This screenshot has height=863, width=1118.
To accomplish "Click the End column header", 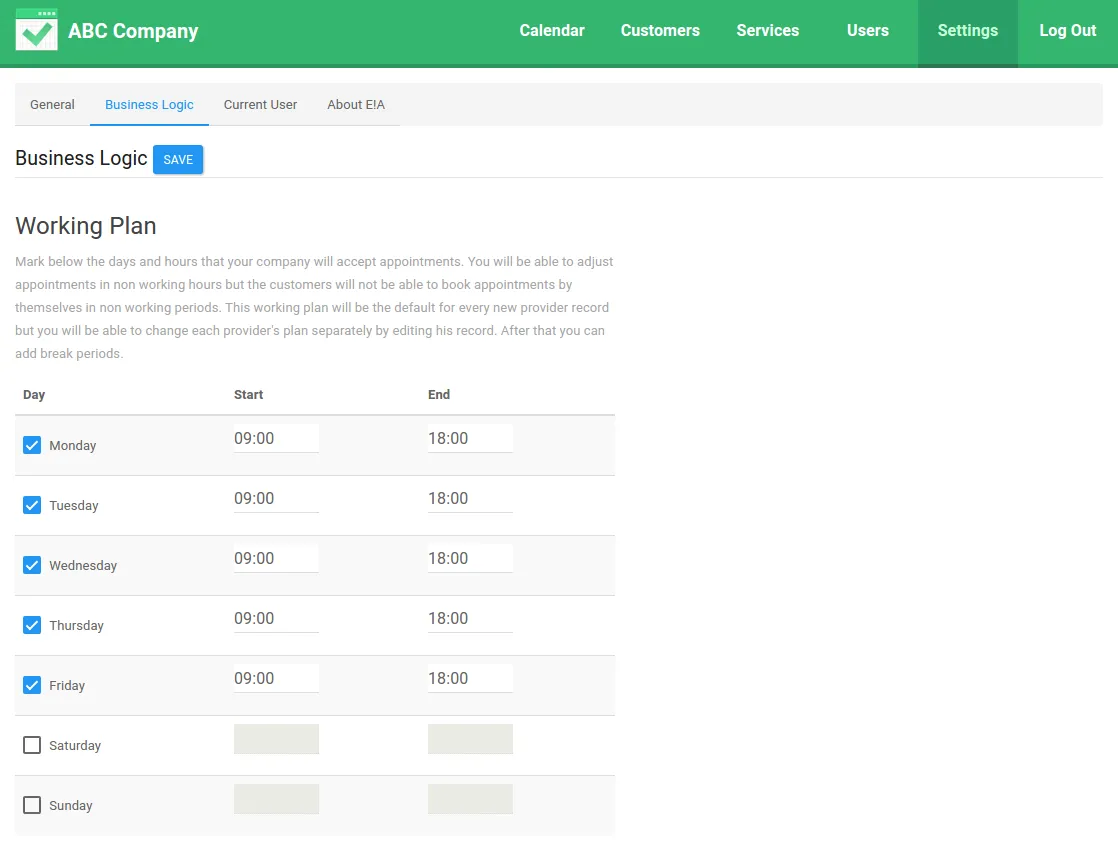I will [439, 394].
